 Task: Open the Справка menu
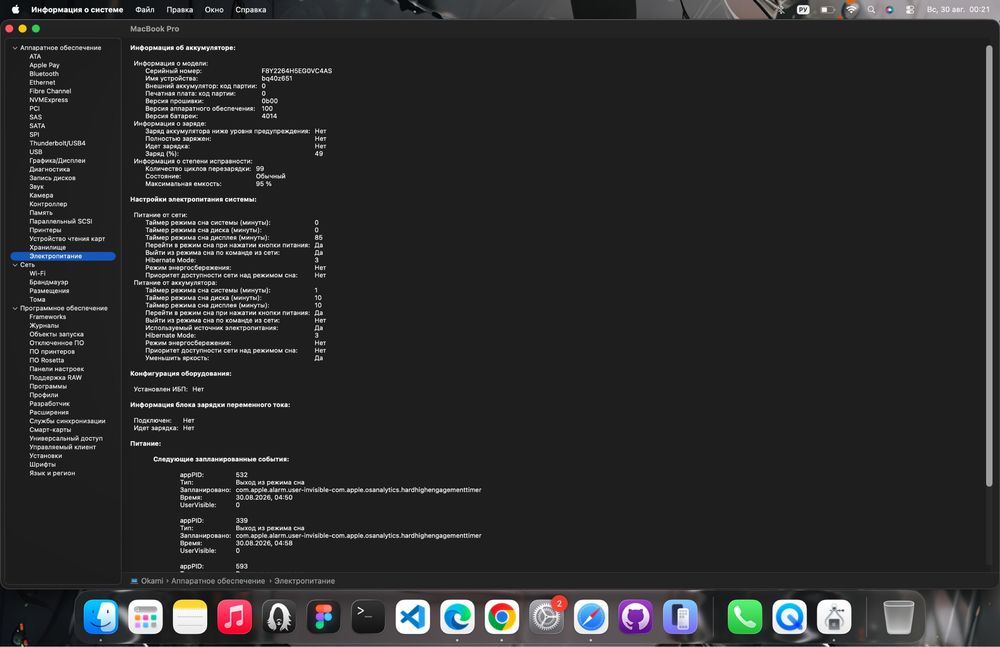[251, 10]
